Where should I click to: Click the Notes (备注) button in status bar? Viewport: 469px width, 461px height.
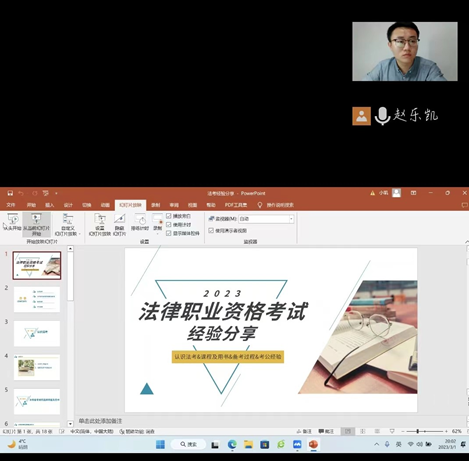point(304,431)
